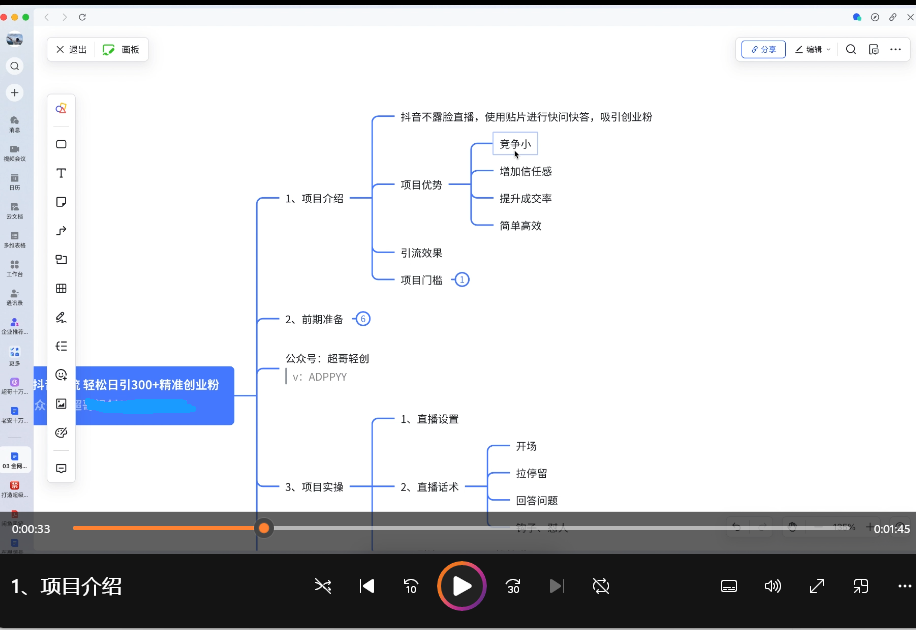The height and width of the screenshot is (630, 916).
Task: Open the 编辑 edit mode dropdown
Action: (813, 50)
